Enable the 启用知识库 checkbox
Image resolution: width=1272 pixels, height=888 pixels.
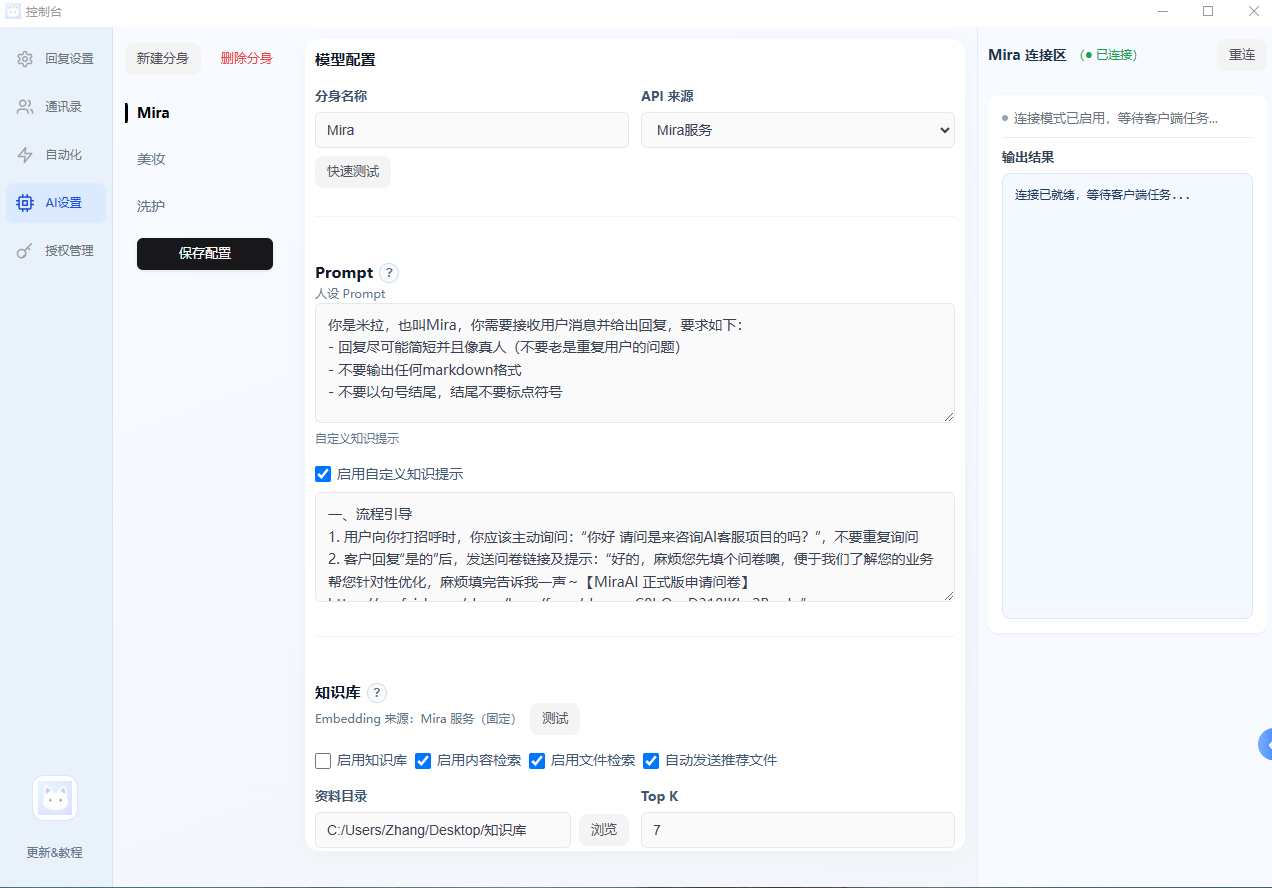coord(323,761)
